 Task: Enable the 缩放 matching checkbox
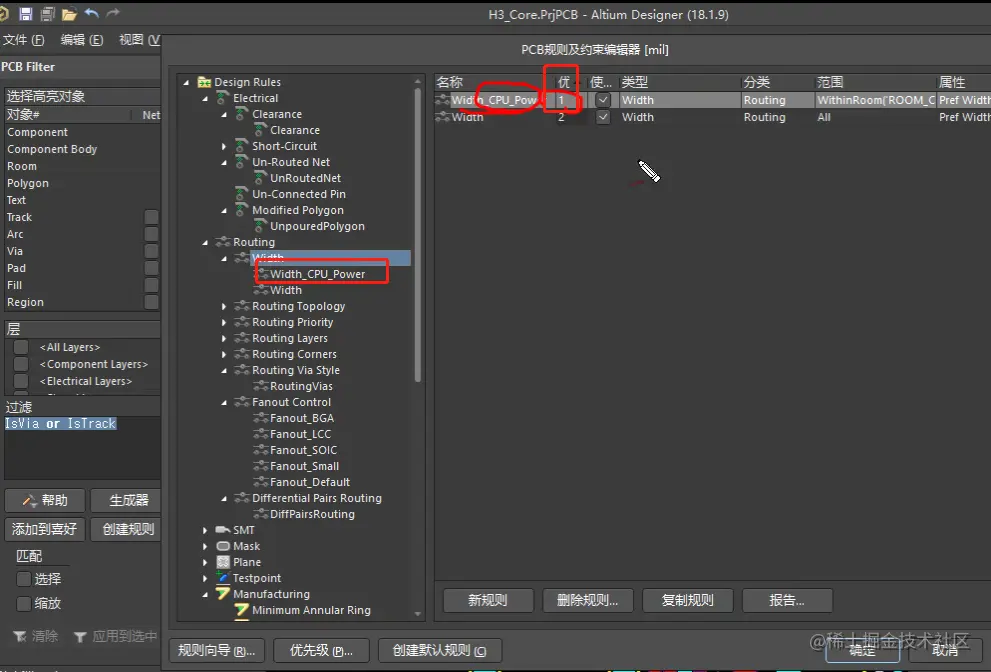click(23, 603)
